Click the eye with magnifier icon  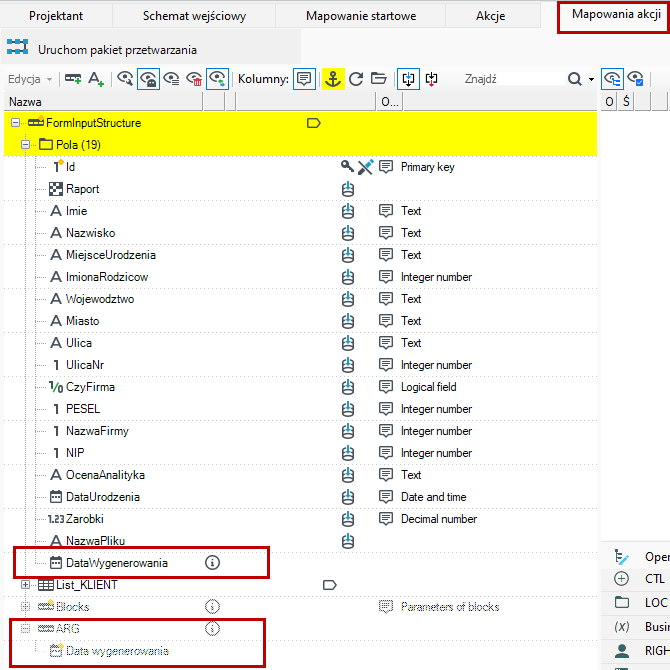click(125, 79)
